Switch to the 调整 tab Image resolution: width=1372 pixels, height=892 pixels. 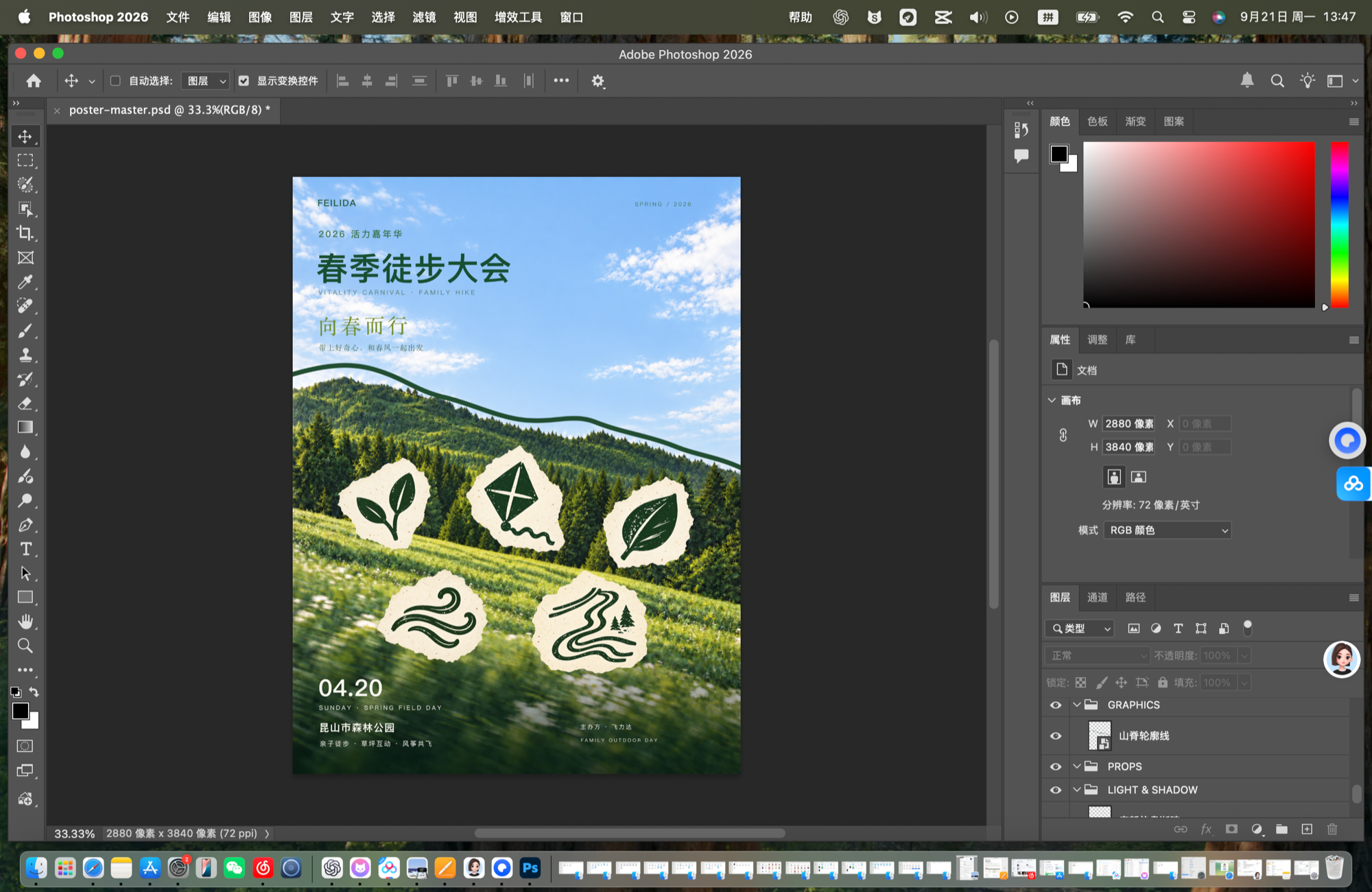1097,340
